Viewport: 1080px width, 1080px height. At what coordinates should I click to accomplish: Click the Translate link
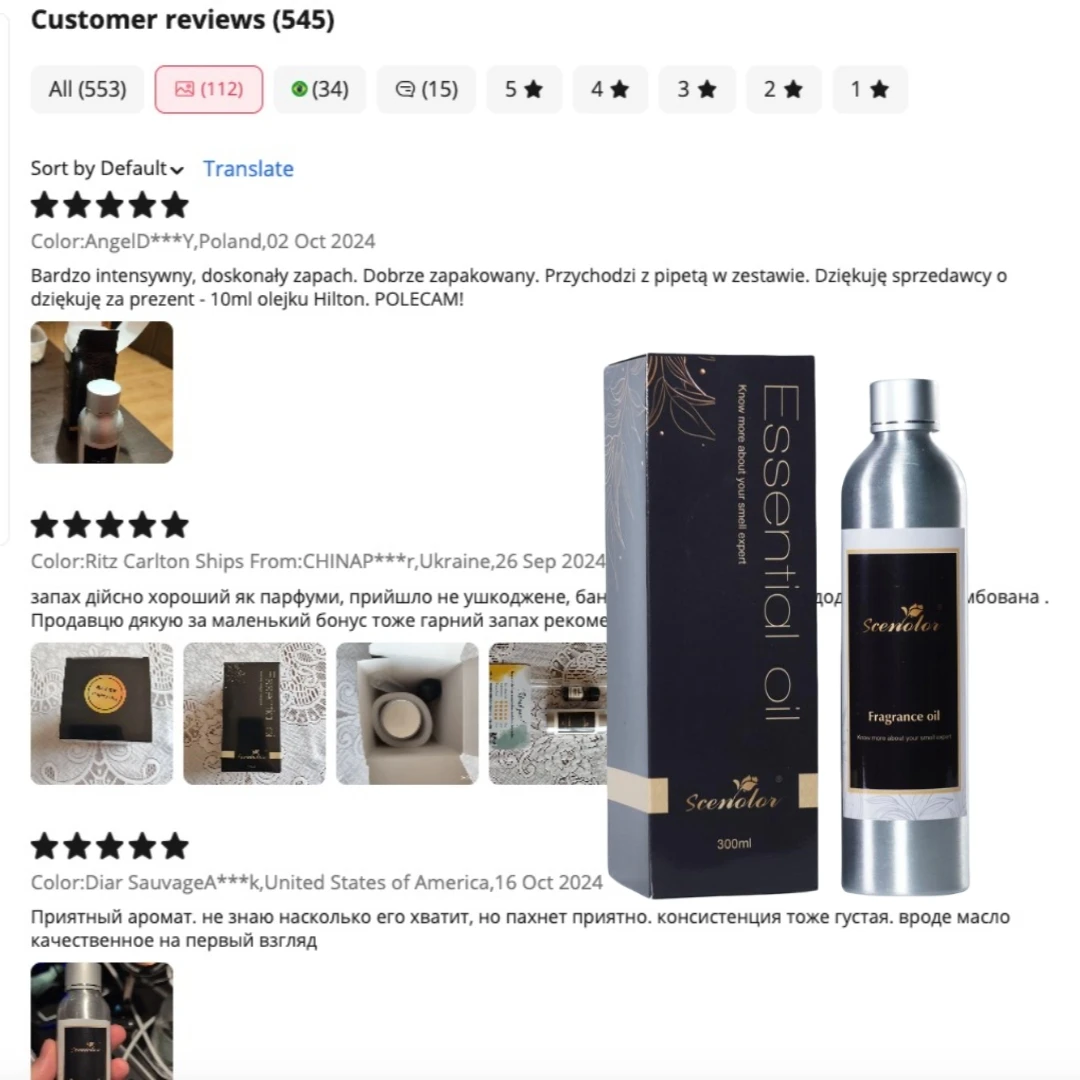tap(249, 169)
